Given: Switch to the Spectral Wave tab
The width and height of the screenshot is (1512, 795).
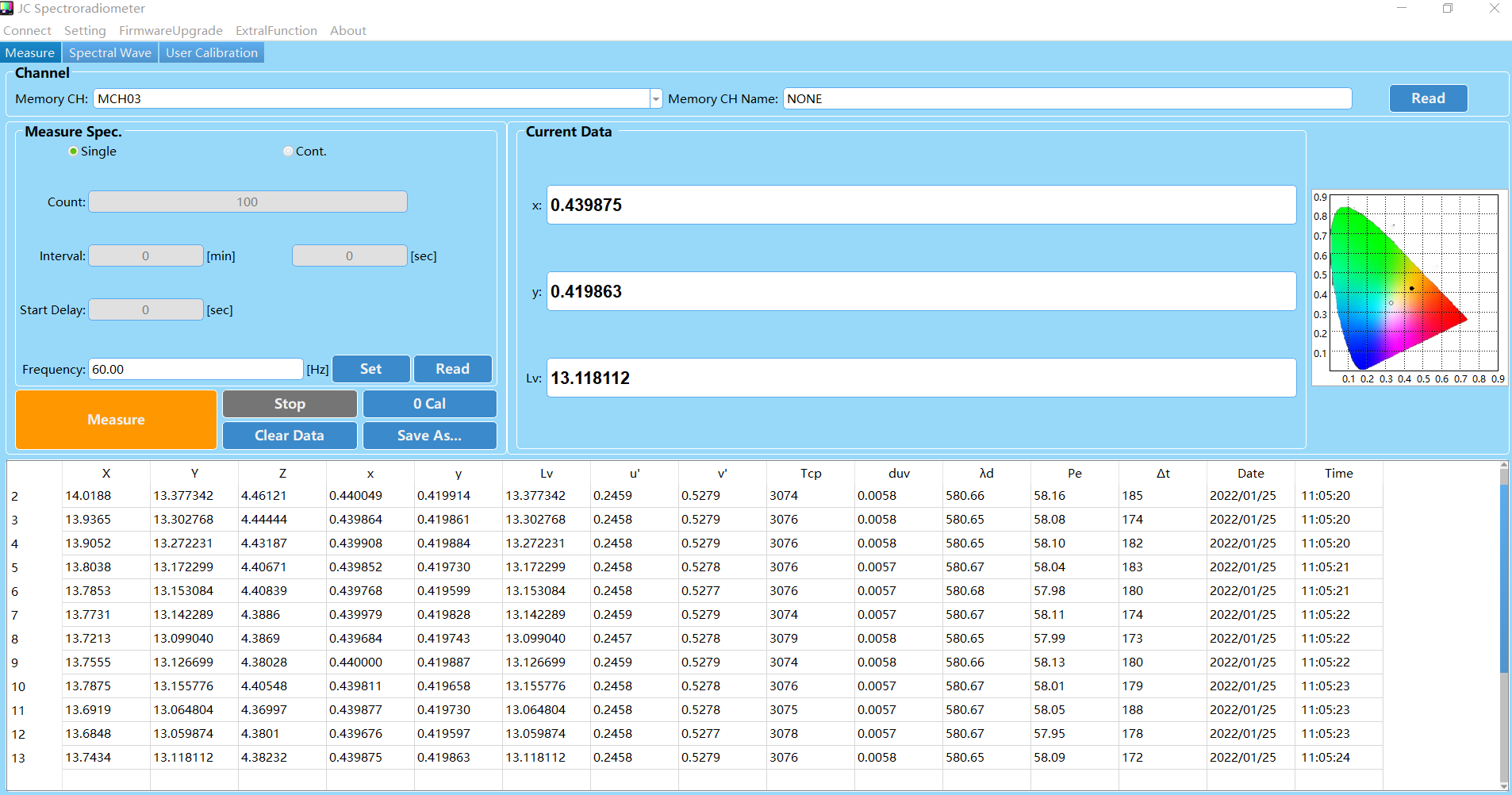Looking at the screenshot, I should point(109,53).
